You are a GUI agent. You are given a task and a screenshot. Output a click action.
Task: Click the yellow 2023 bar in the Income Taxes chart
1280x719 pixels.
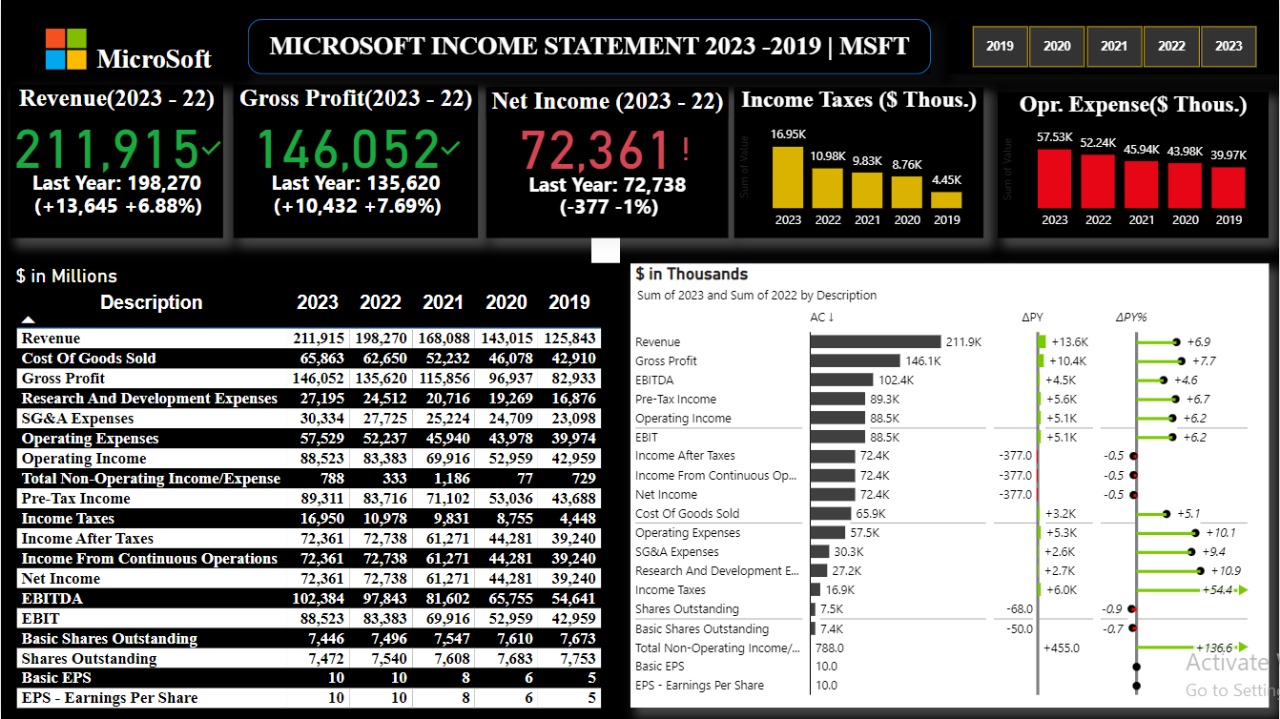[x=788, y=177]
